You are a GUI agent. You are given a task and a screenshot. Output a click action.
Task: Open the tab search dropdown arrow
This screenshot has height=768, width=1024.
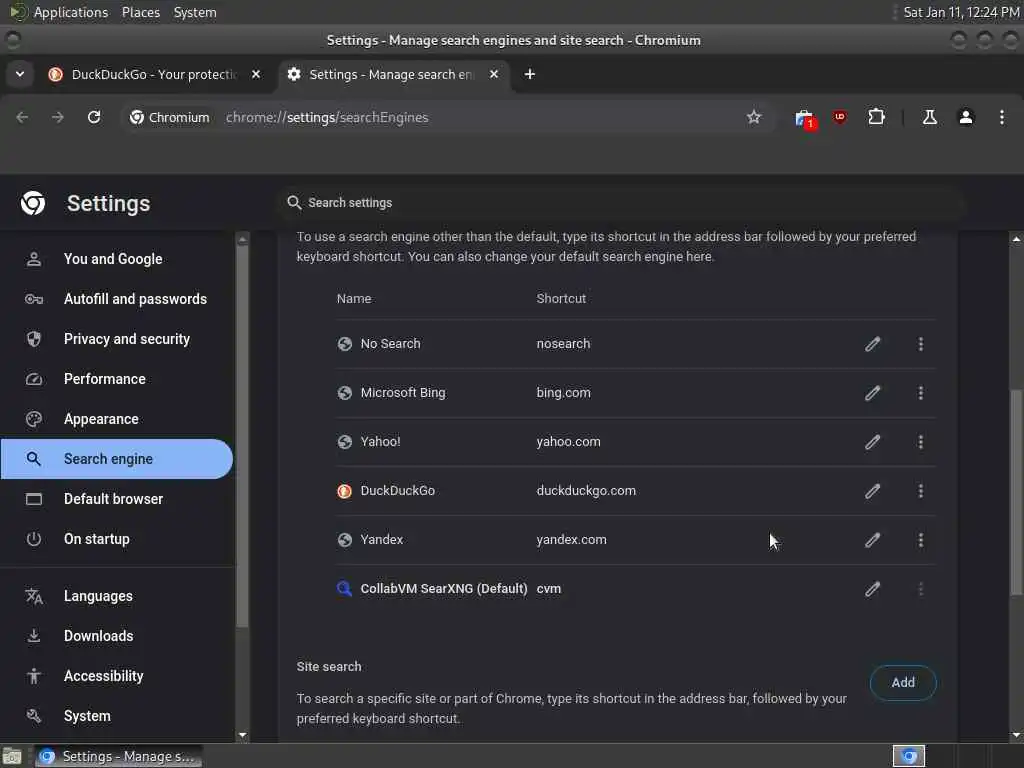pyautogui.click(x=20, y=74)
